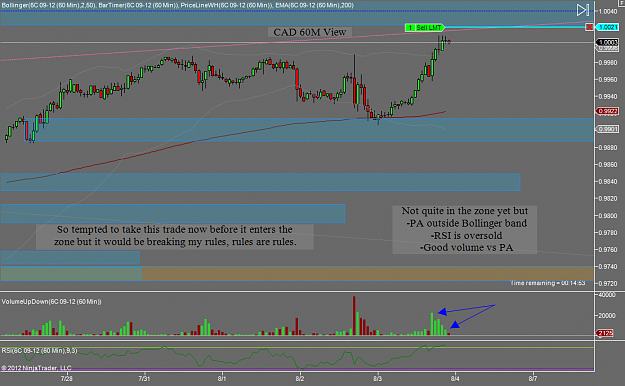Click the 0.9800 price axis label

[608, 216]
